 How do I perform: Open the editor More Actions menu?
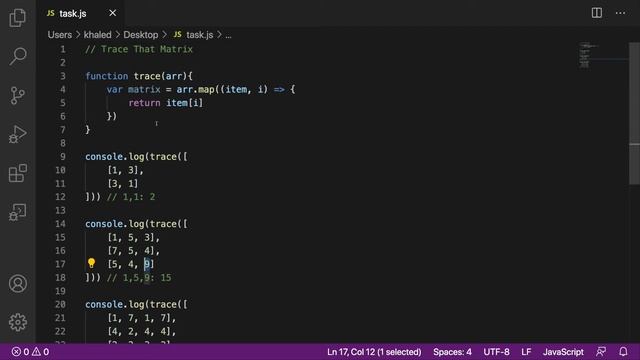[x=620, y=13]
